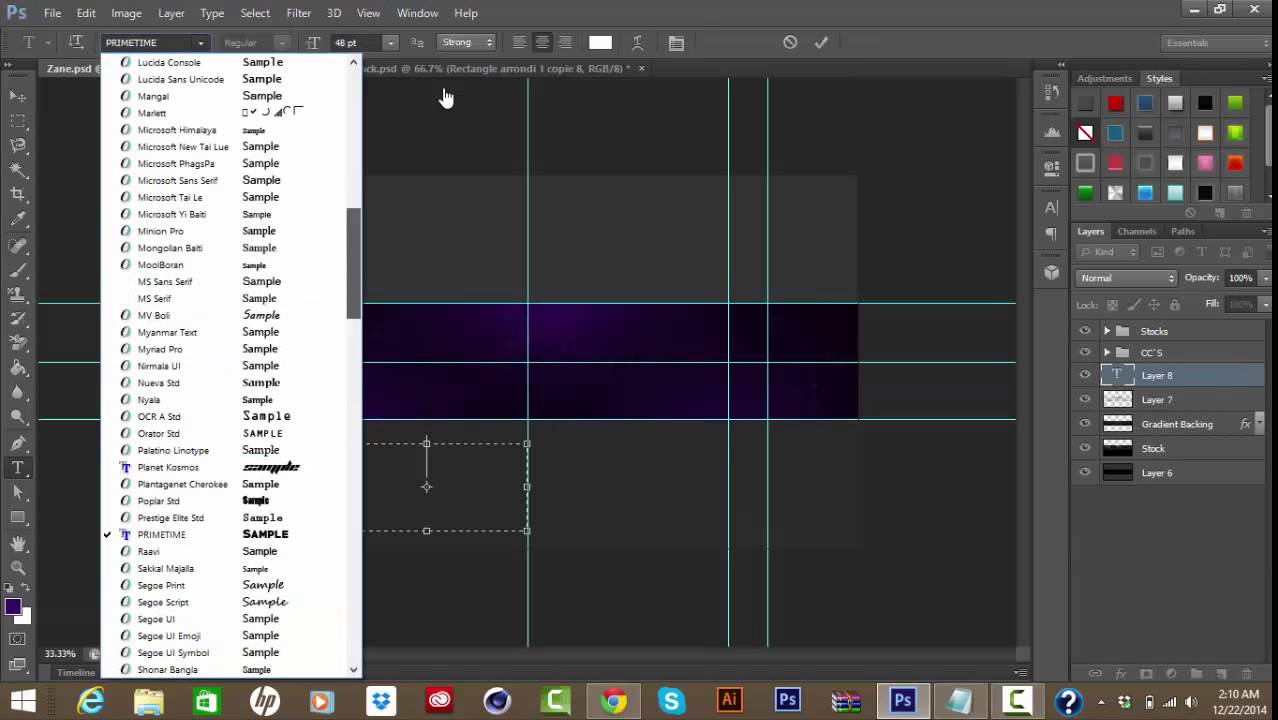
Task: Open the collapsed History panel icon
Action: 1051,92
